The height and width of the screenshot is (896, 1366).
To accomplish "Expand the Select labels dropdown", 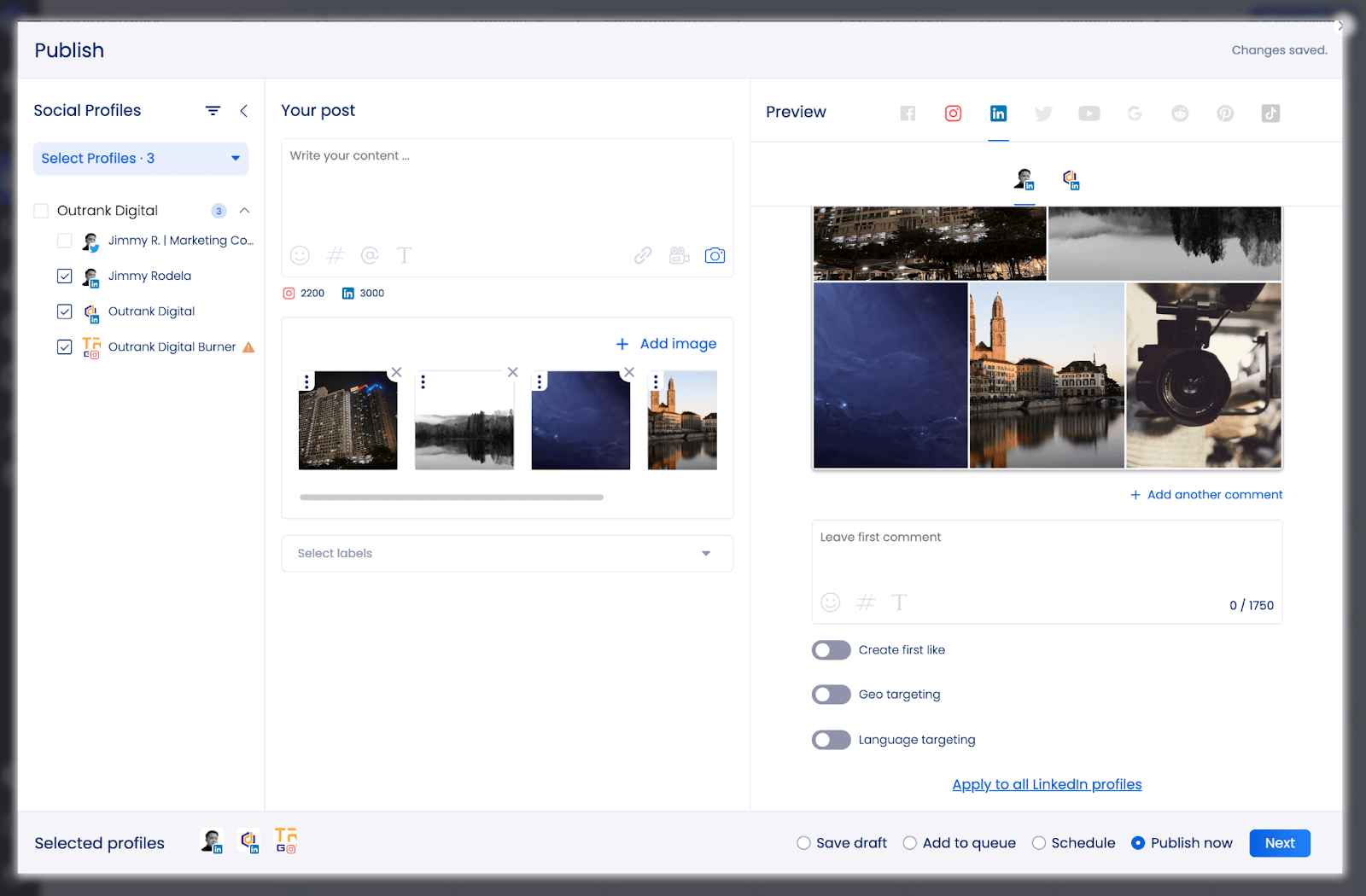I will 705,553.
